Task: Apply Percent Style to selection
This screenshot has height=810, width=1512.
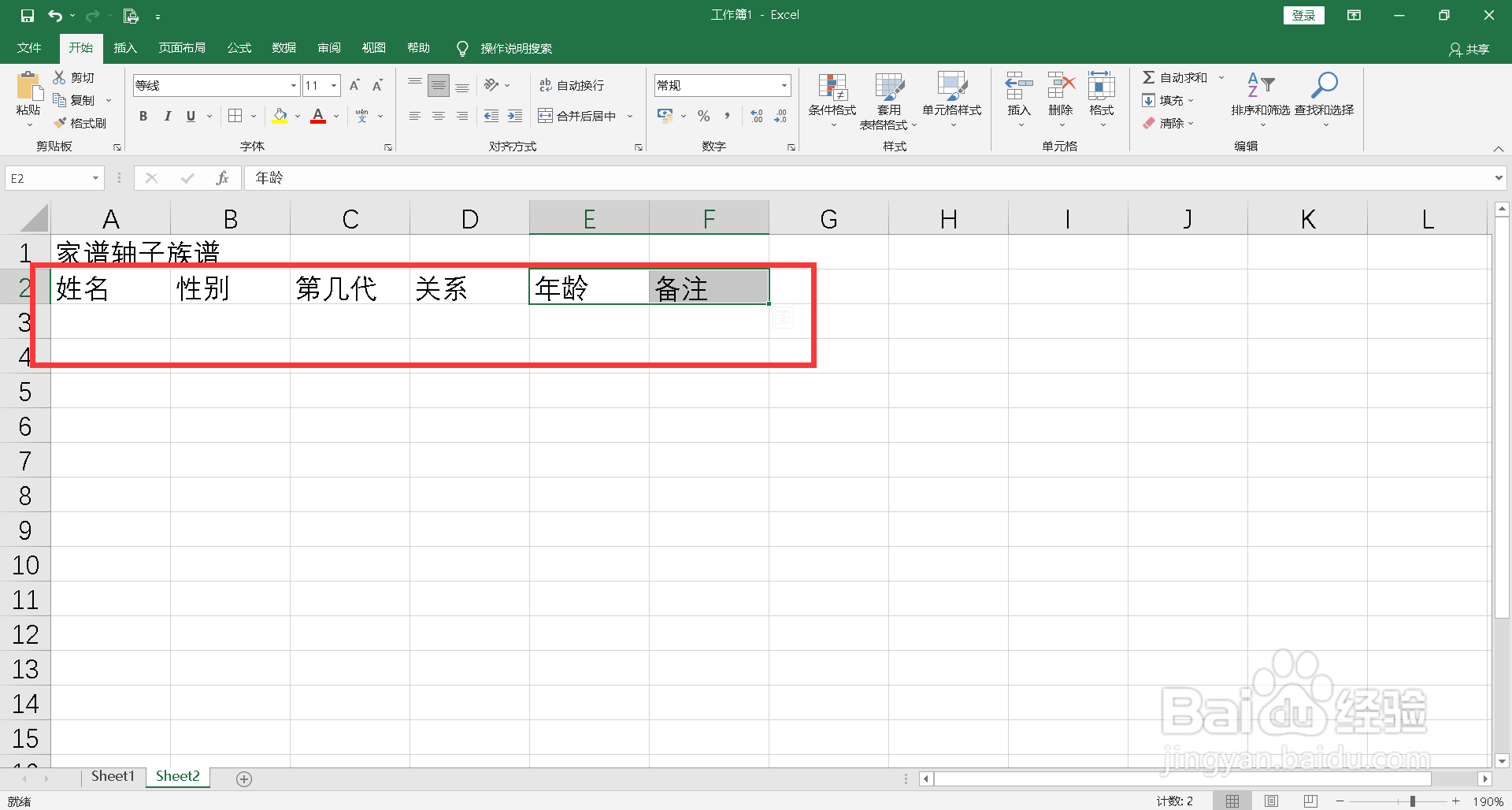Action: (x=703, y=116)
